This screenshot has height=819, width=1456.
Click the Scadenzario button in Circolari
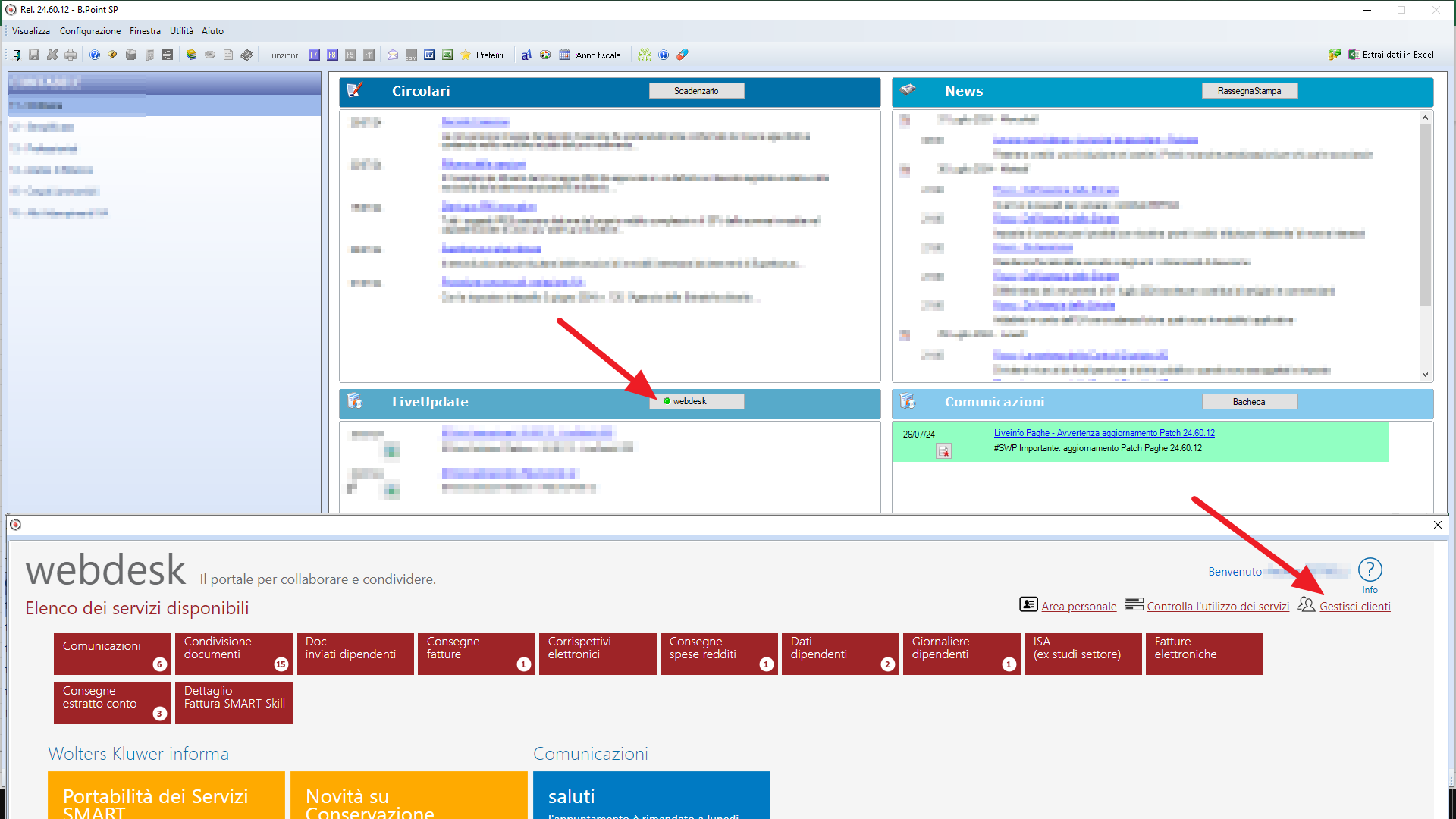click(696, 91)
